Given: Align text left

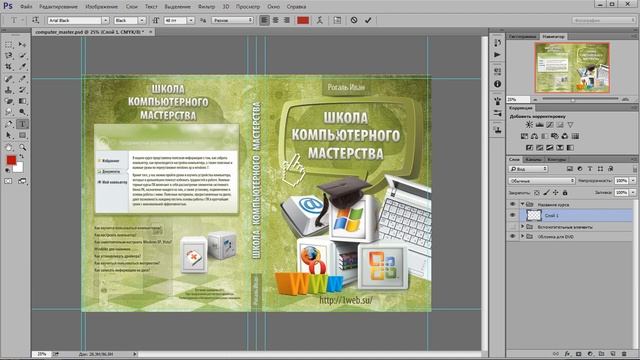Looking at the screenshot, I should [264, 20].
